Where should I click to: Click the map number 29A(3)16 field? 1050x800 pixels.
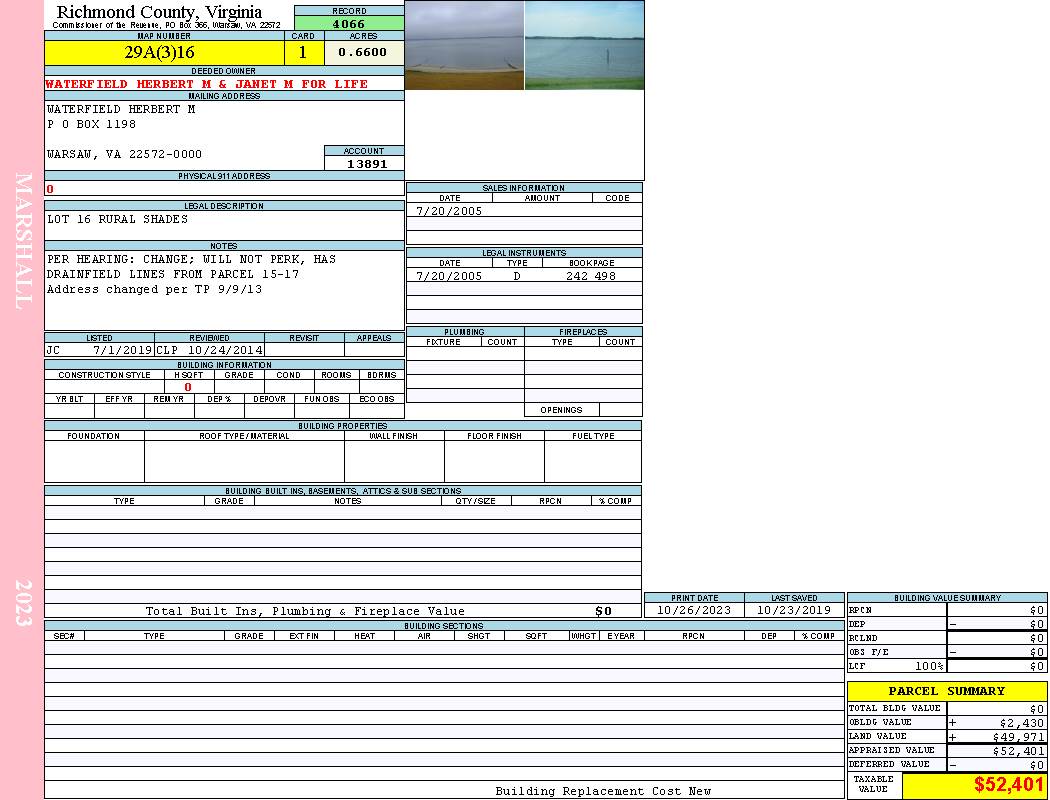[x=164, y=53]
